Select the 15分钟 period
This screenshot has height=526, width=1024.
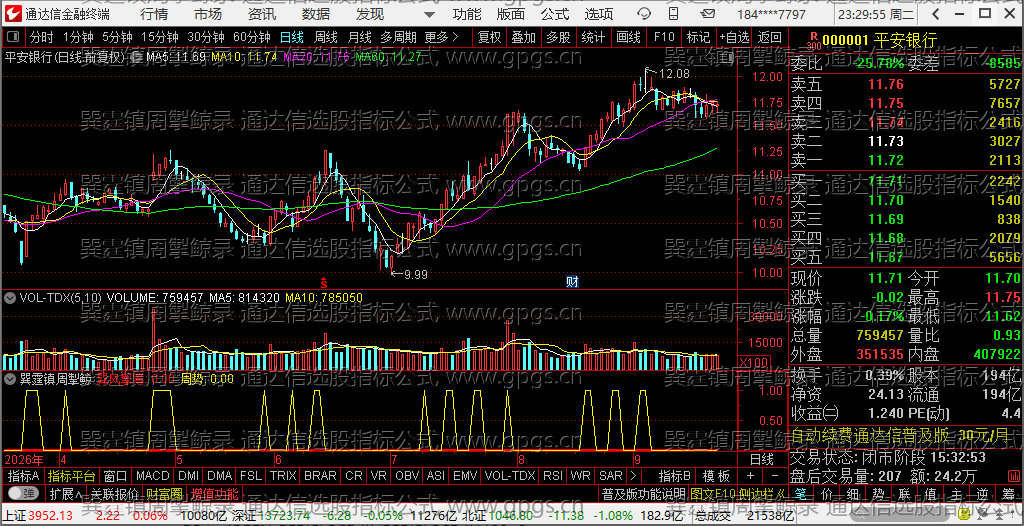pyautogui.click(x=159, y=37)
